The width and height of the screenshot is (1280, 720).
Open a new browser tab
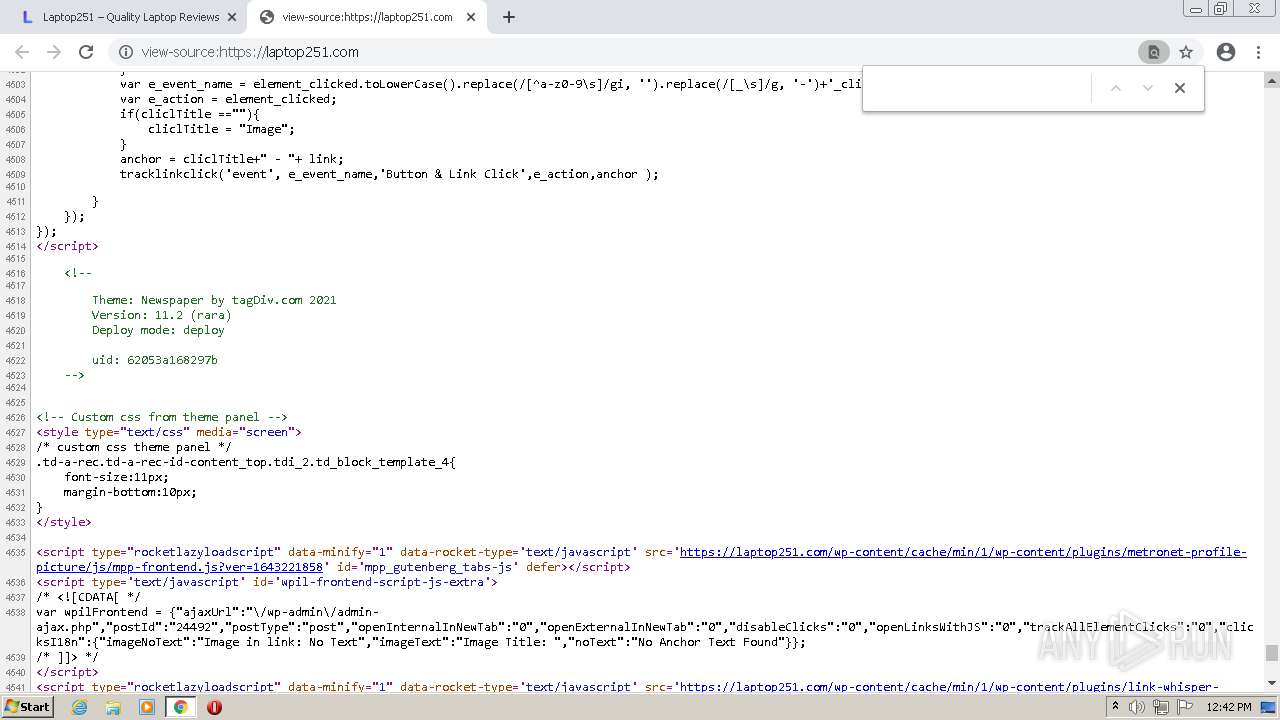(x=508, y=17)
